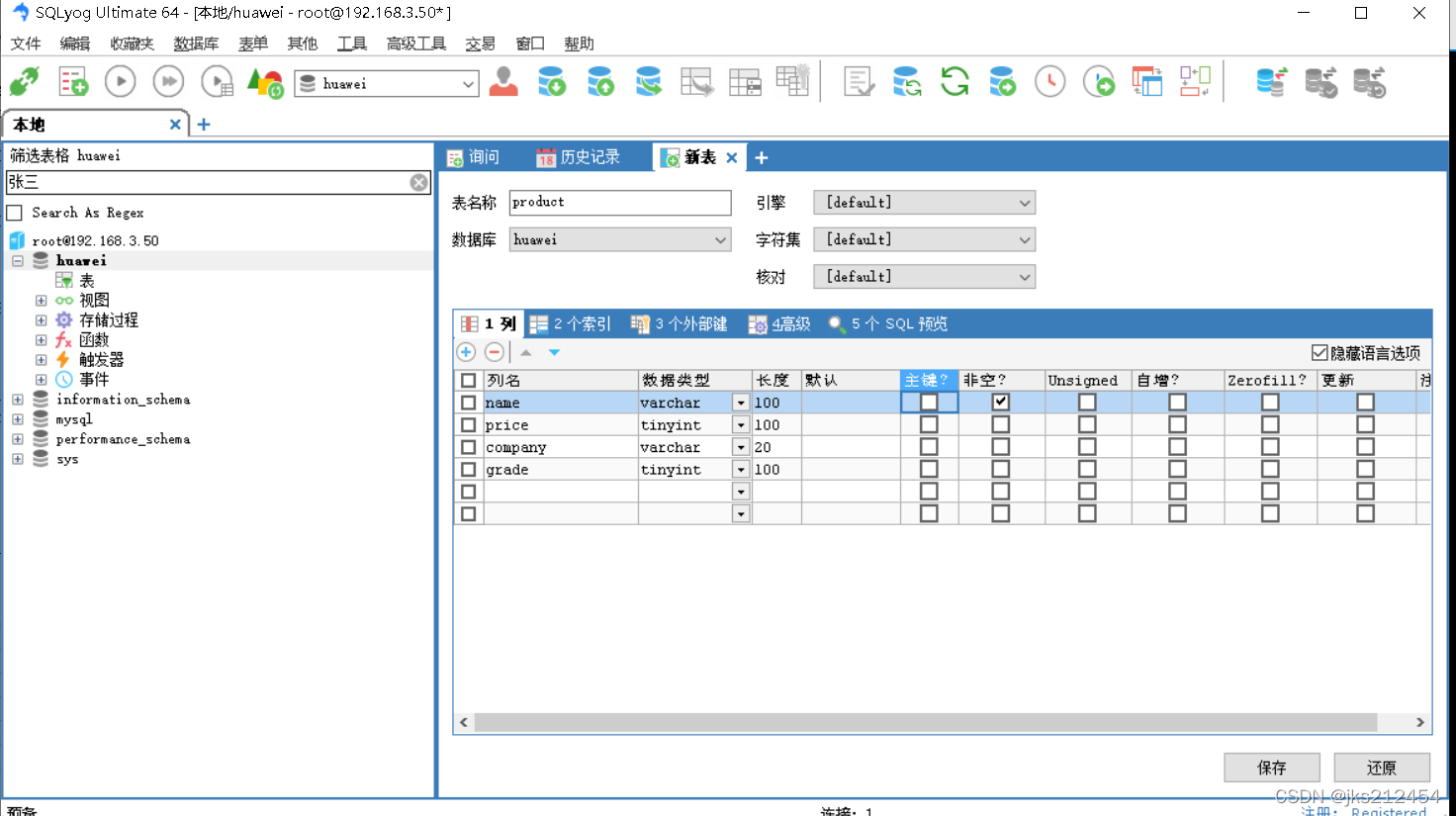Switch to the 5 个 SQL 预览 tab
The image size is (1456, 816).
pos(888,323)
